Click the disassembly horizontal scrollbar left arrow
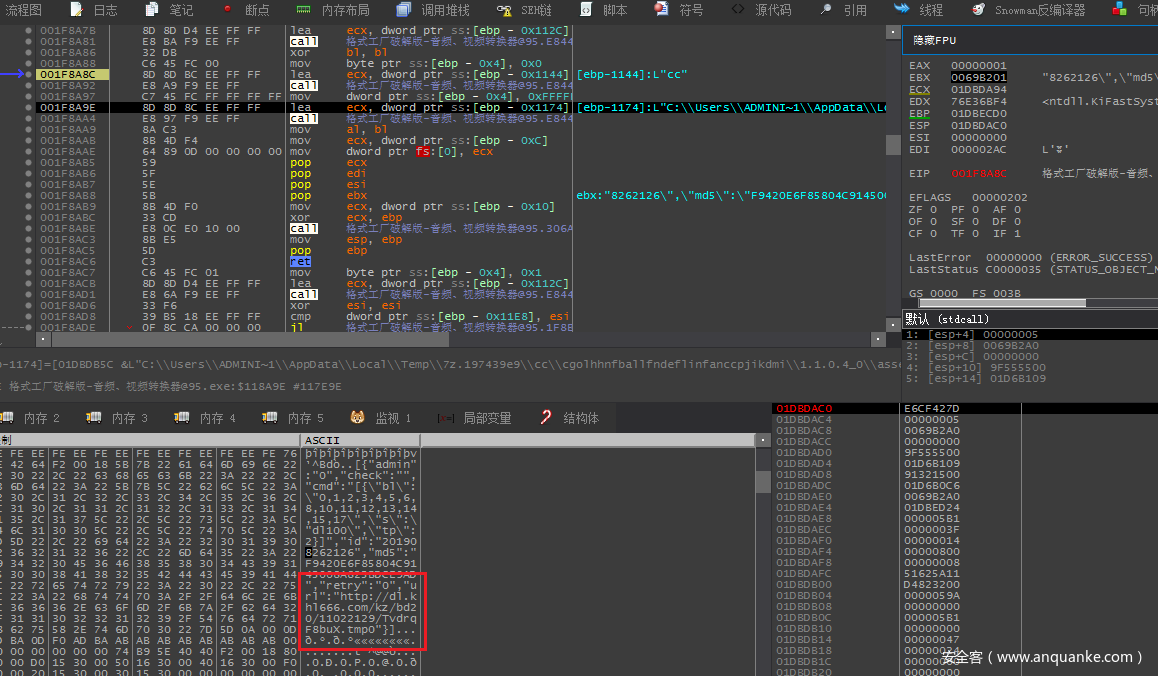The height and width of the screenshot is (676, 1158). (43, 339)
